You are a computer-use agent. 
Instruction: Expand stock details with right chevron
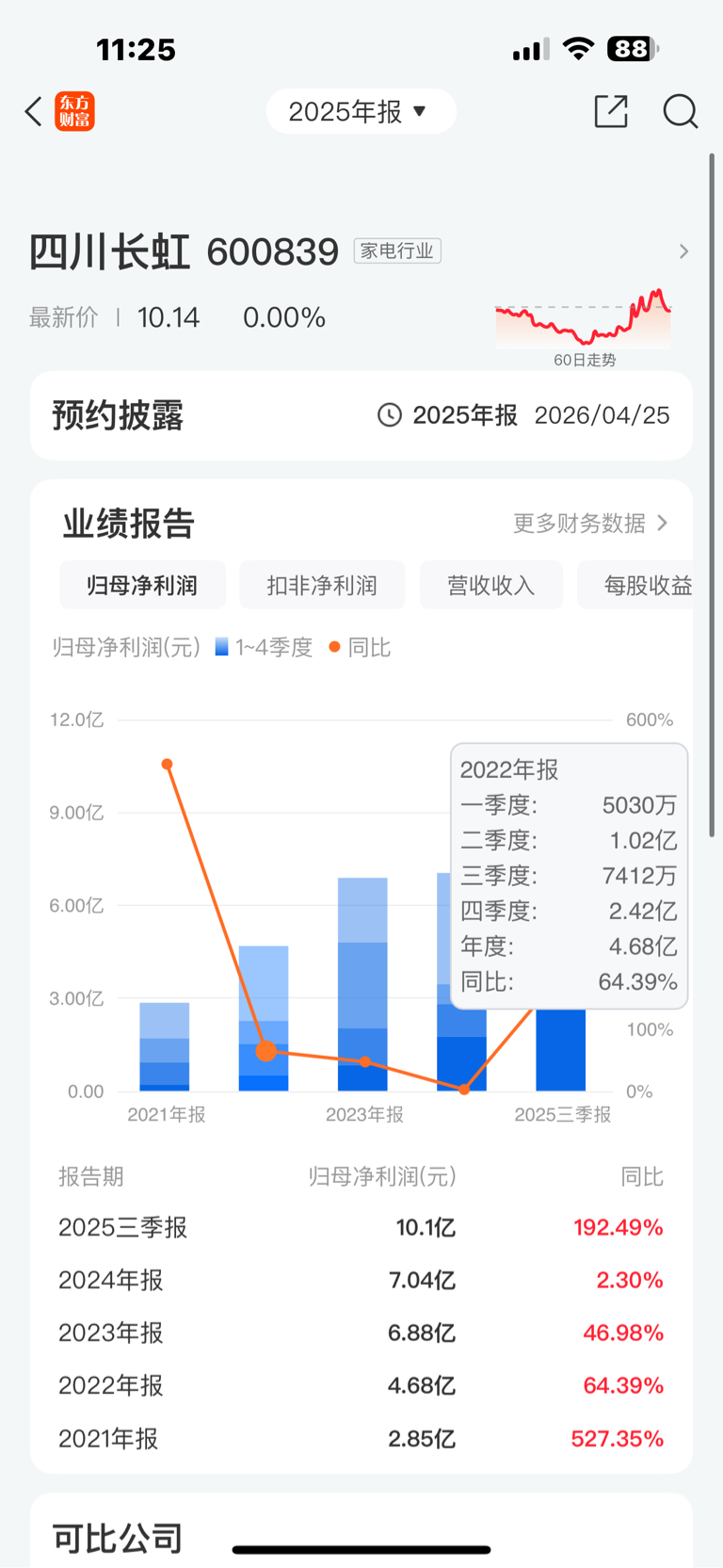point(683,251)
